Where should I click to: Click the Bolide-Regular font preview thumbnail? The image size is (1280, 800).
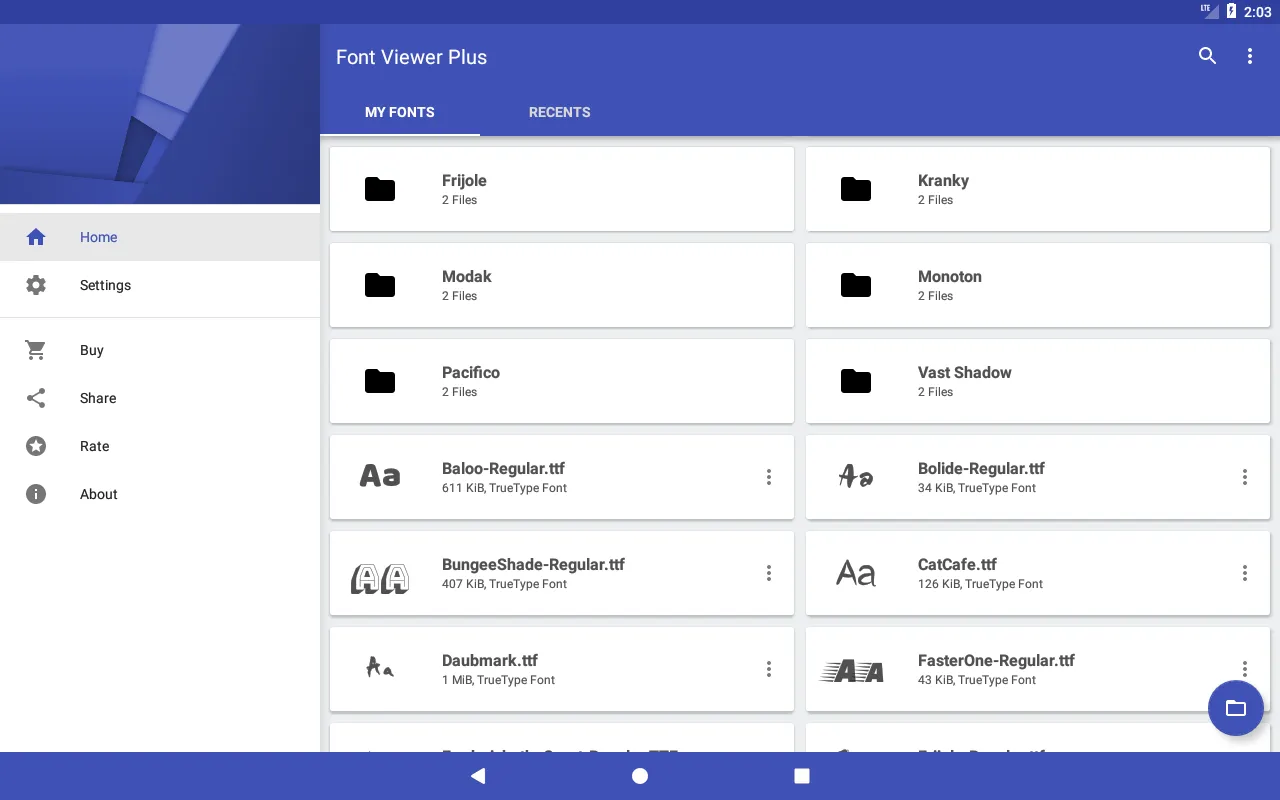(856, 477)
